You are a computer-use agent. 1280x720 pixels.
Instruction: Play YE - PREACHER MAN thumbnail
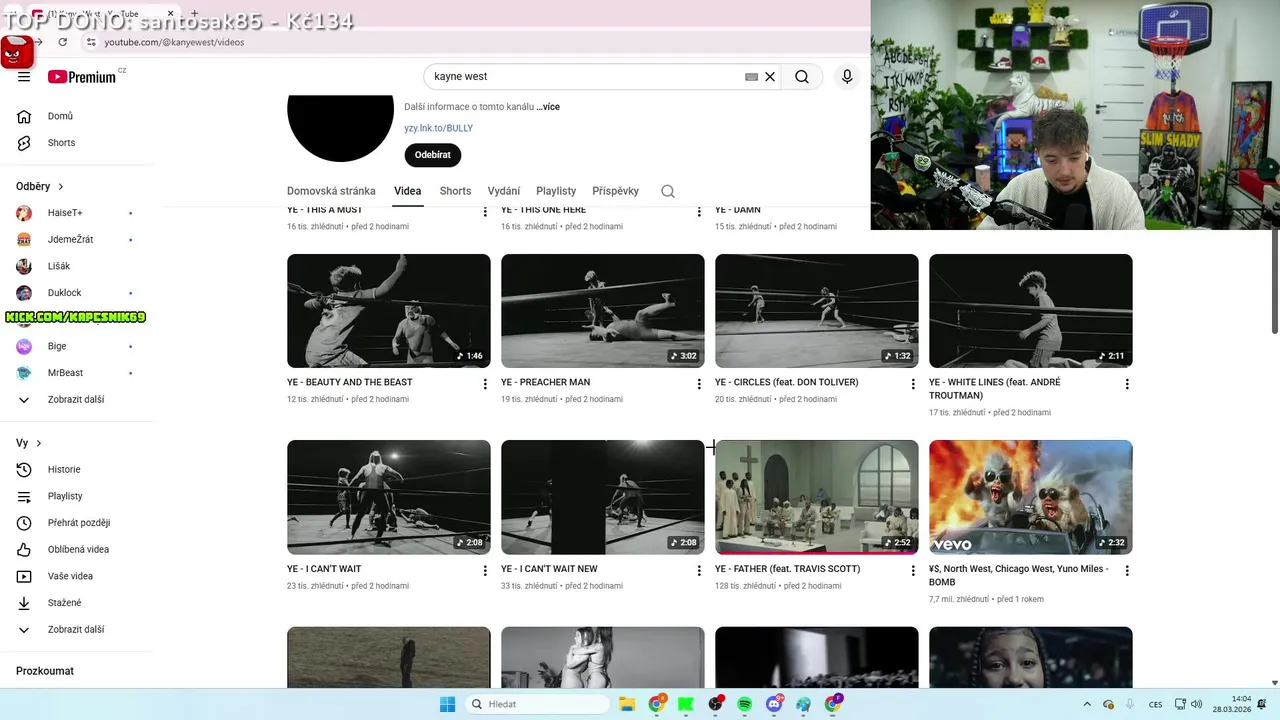click(603, 311)
